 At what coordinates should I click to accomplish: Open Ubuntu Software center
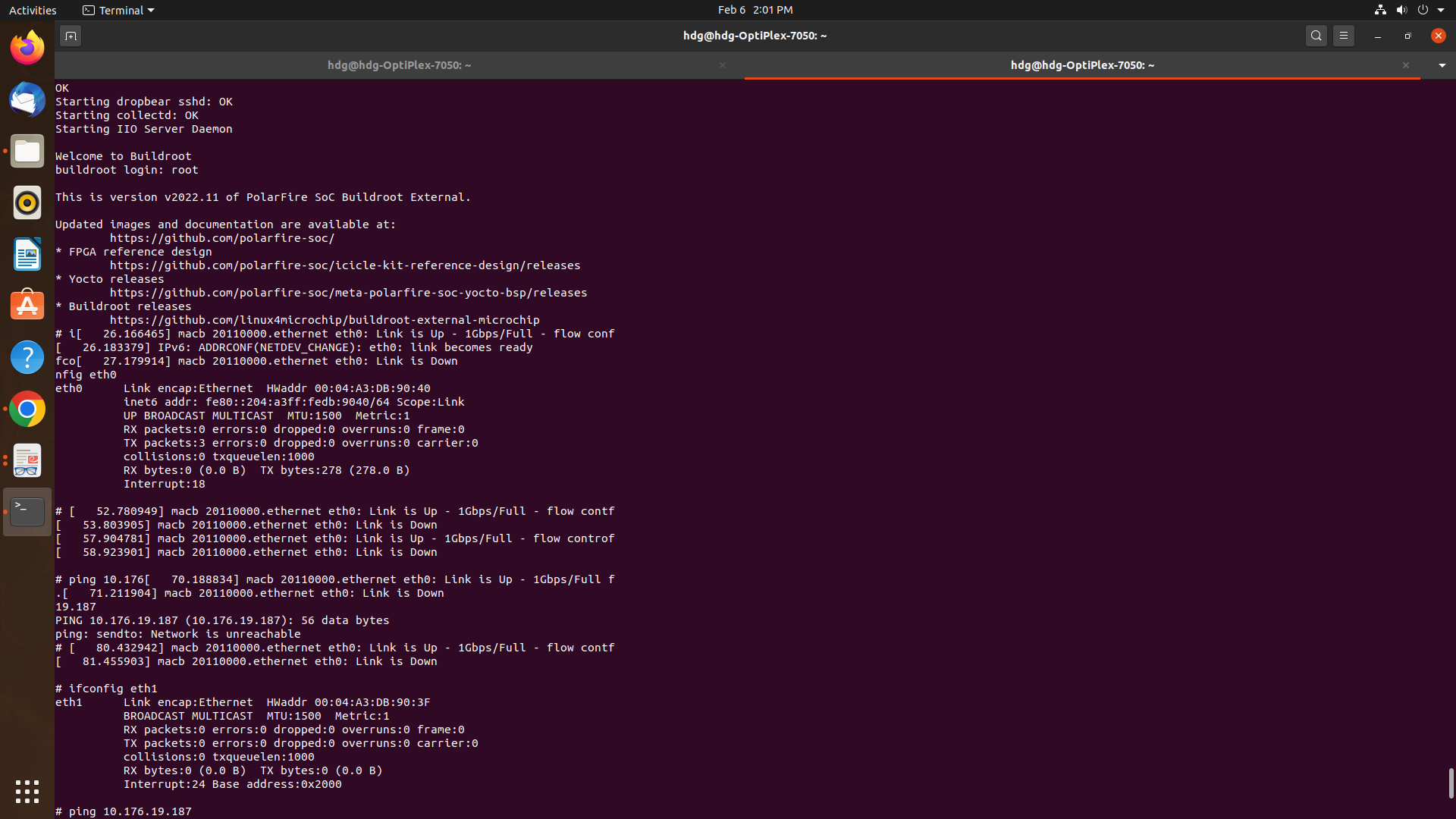click(x=27, y=305)
